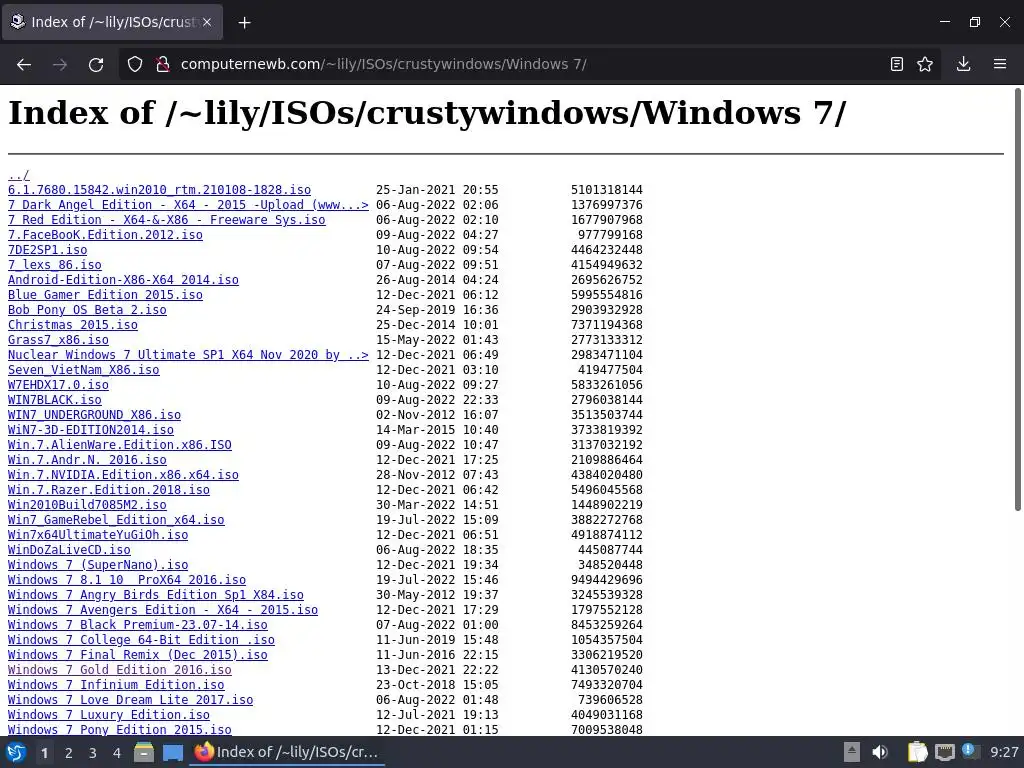Open Blue Gamer Edition 2015.iso link

(105, 295)
